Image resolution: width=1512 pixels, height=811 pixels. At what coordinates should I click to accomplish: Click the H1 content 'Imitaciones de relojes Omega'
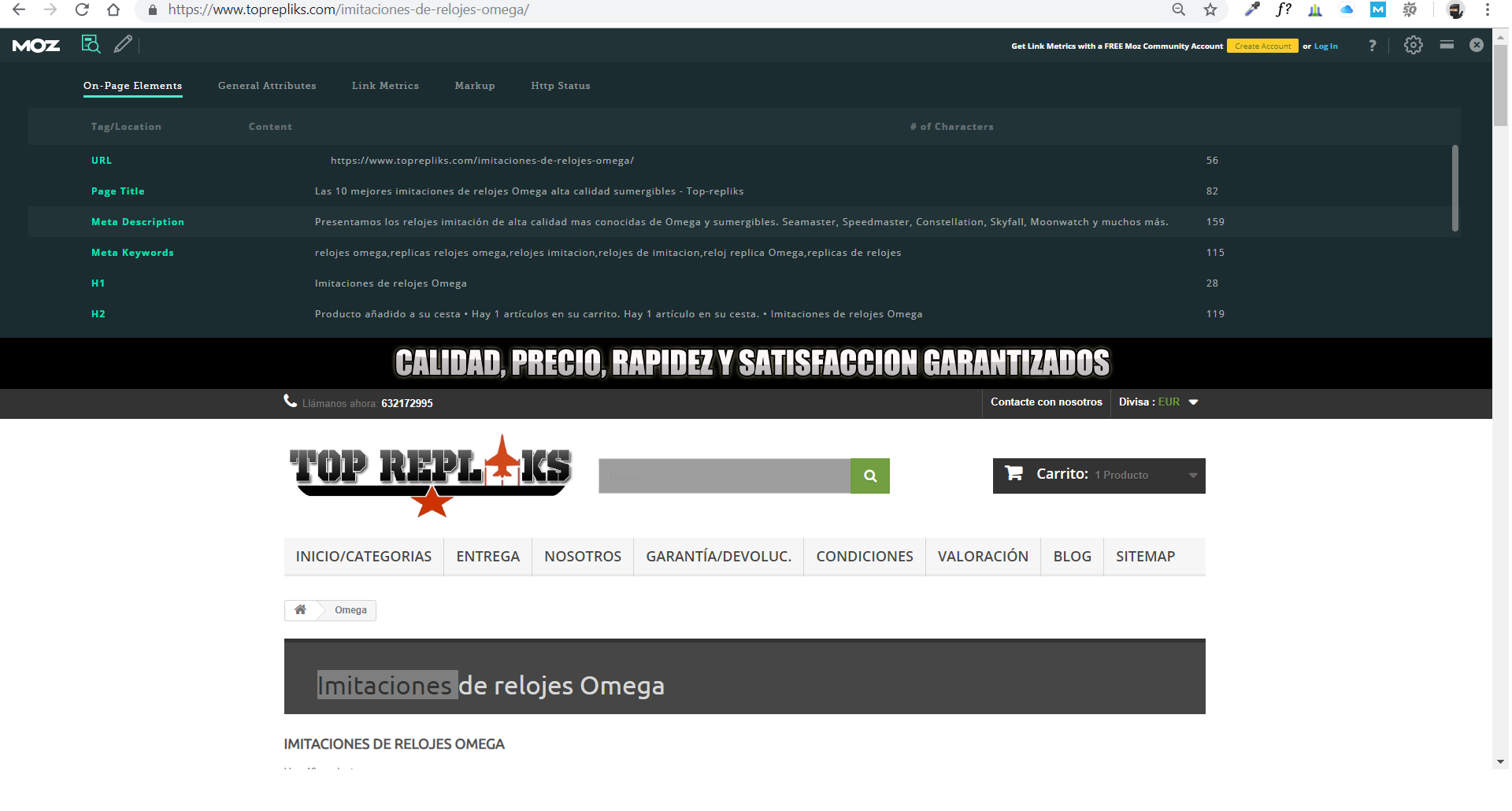click(391, 283)
